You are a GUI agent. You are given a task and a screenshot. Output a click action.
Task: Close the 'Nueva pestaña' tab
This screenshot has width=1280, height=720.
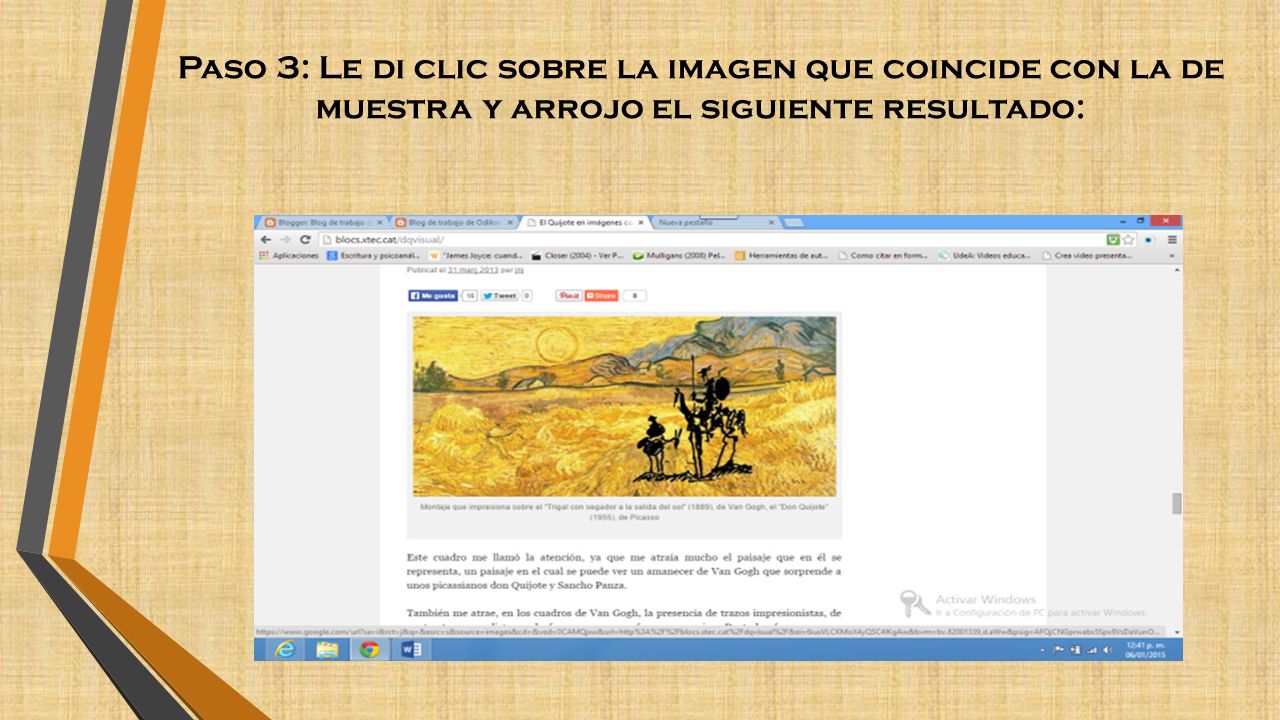[771, 222]
